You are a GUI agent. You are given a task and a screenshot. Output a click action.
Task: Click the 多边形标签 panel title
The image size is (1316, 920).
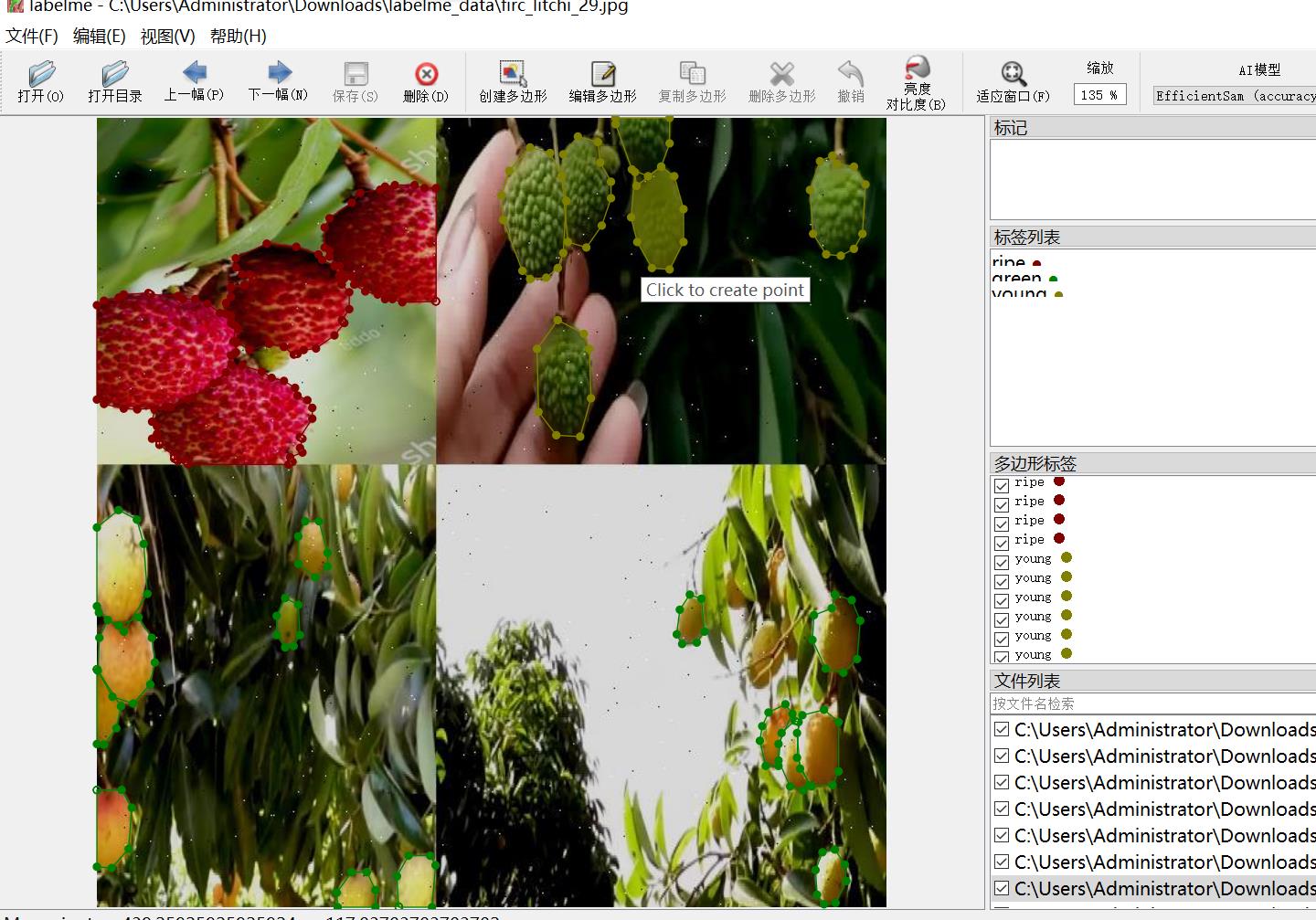[1035, 464]
